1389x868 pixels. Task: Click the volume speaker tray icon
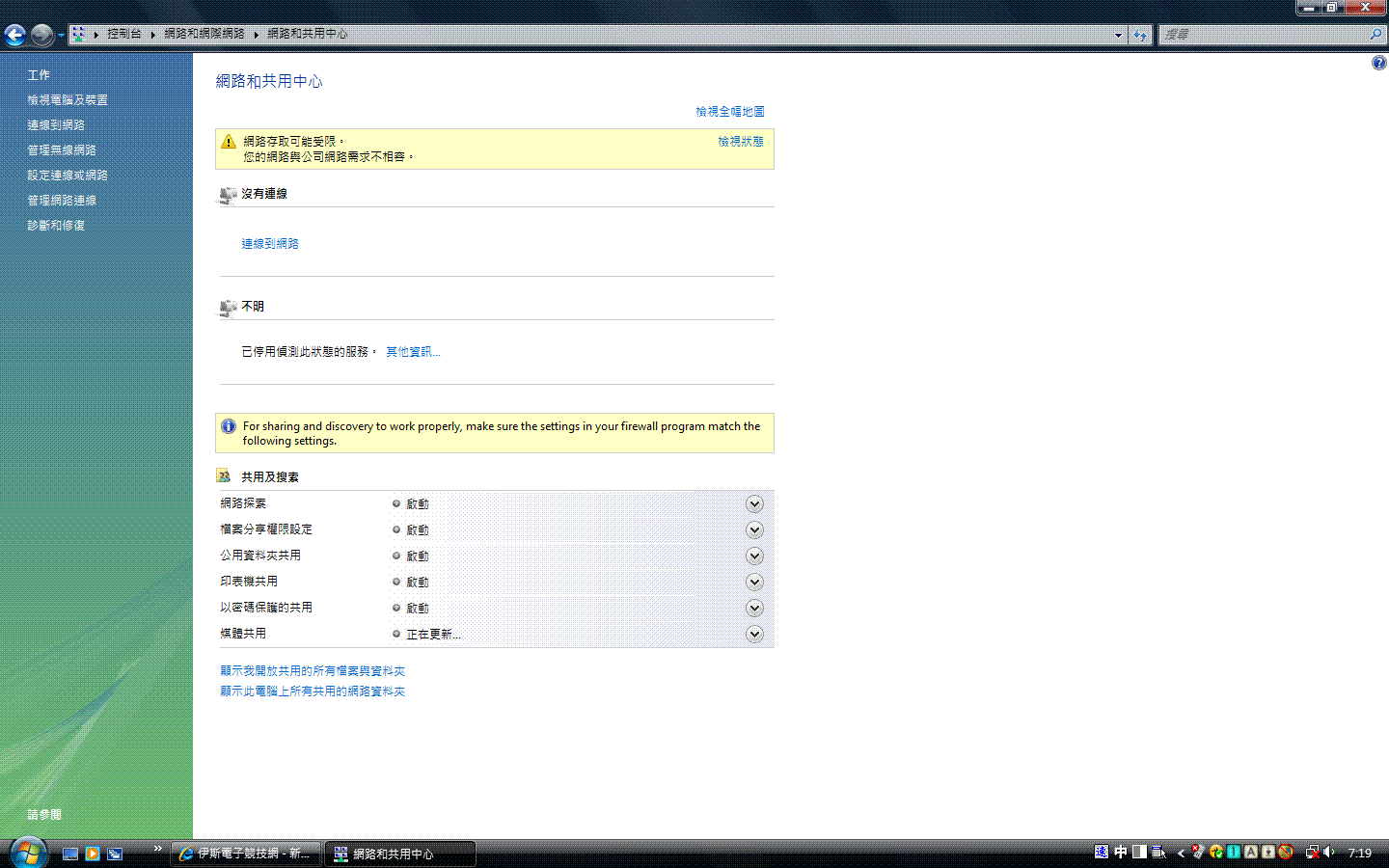pyautogui.click(x=1329, y=853)
